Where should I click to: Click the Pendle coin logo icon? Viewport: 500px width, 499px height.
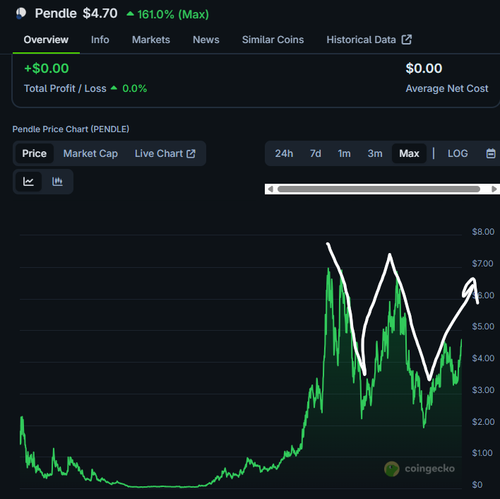(x=21, y=13)
